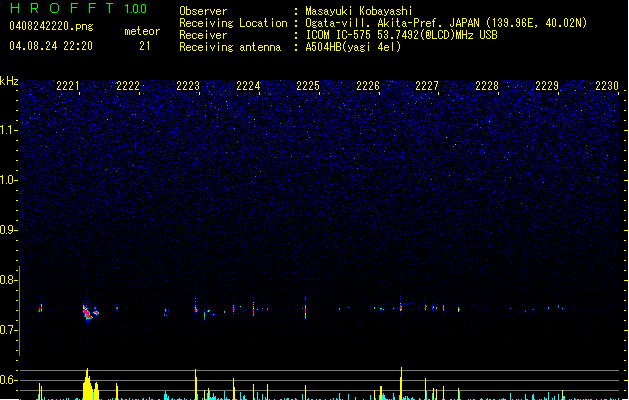Click the 1.1 kHz frequency label
The width and height of the screenshot is (629, 400).
click(x=8, y=130)
